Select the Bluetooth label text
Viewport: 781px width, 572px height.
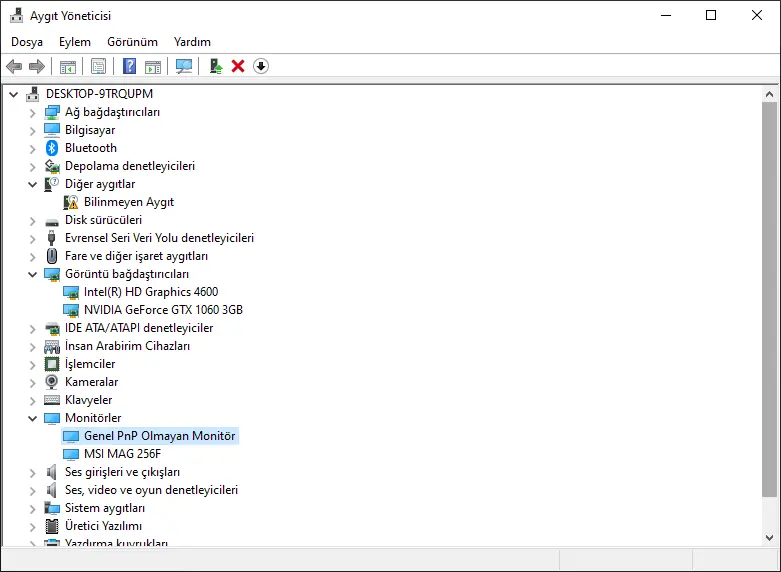[x=91, y=148]
